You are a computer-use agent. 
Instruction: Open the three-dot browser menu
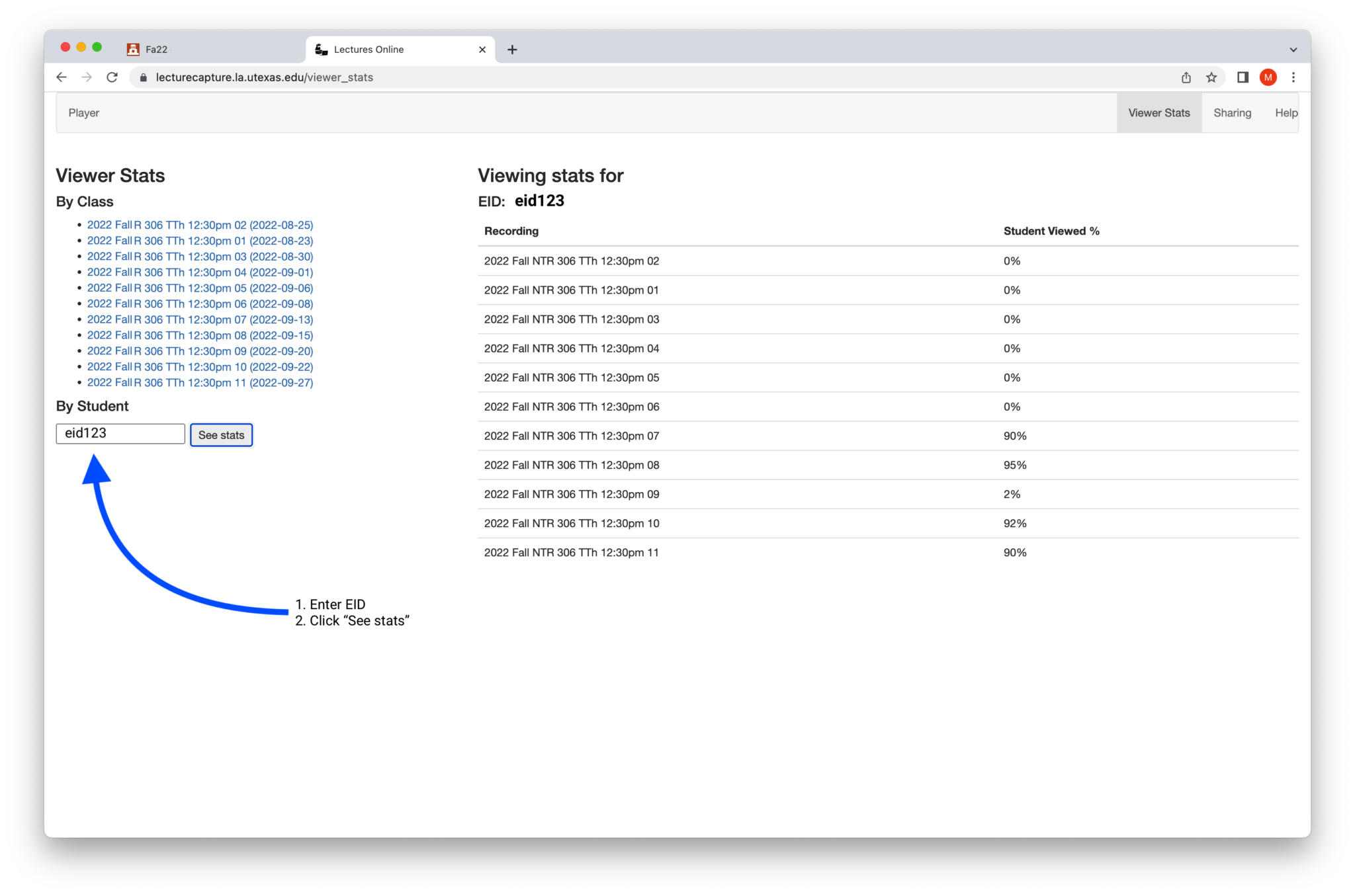tap(1293, 77)
